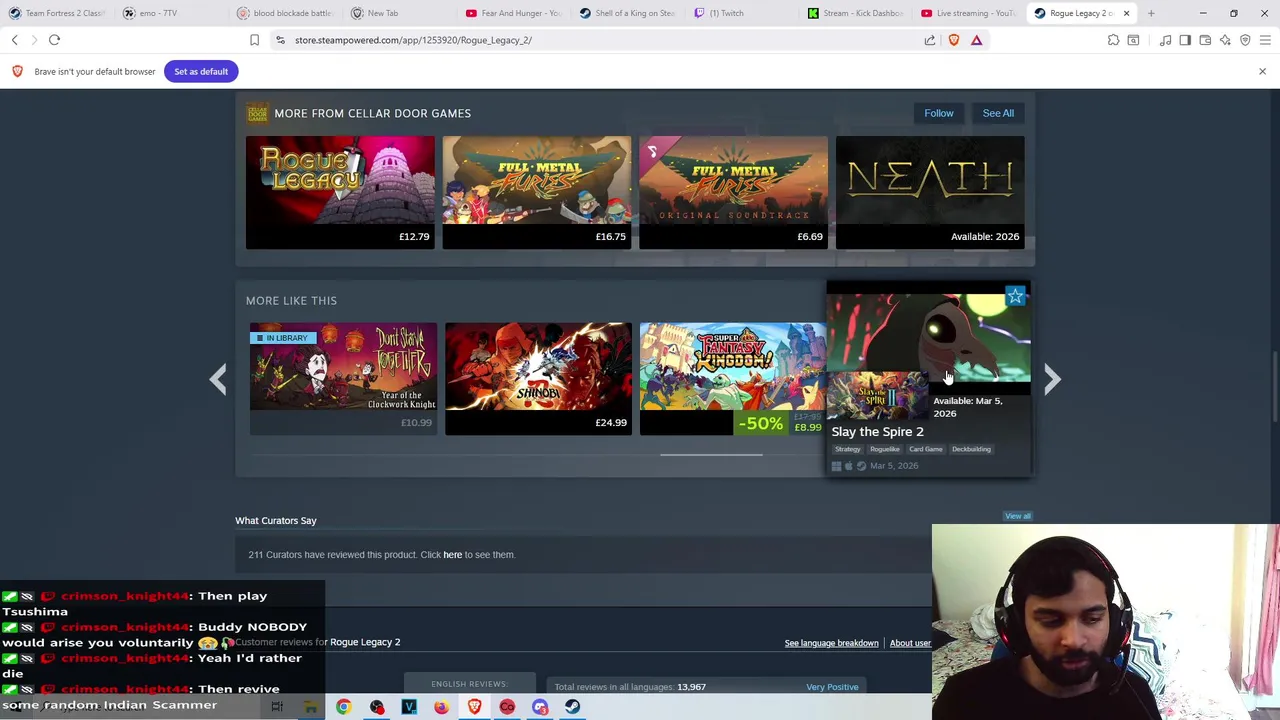The height and width of the screenshot is (720, 1280).
Task: Open the Very Positive review summary
Action: pyautogui.click(x=832, y=687)
